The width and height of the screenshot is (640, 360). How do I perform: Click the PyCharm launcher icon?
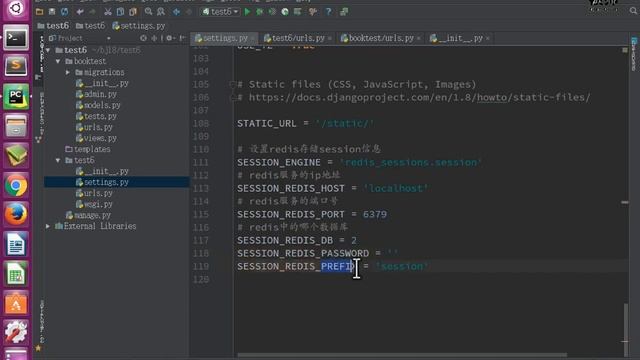pyautogui.click(x=16, y=97)
